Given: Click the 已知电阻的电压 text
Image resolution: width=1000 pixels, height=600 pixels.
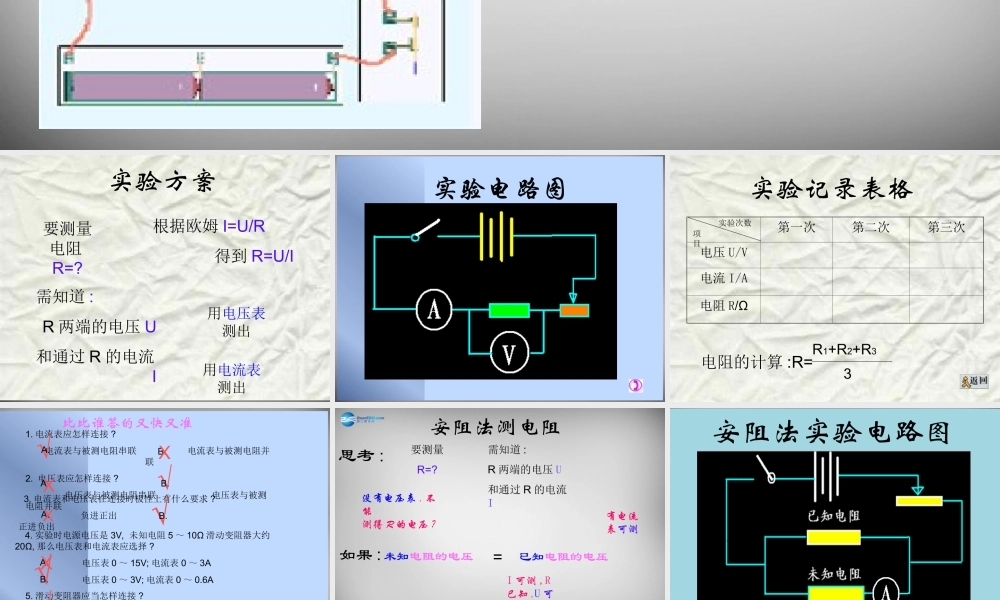Looking at the screenshot, I should coord(563,557).
